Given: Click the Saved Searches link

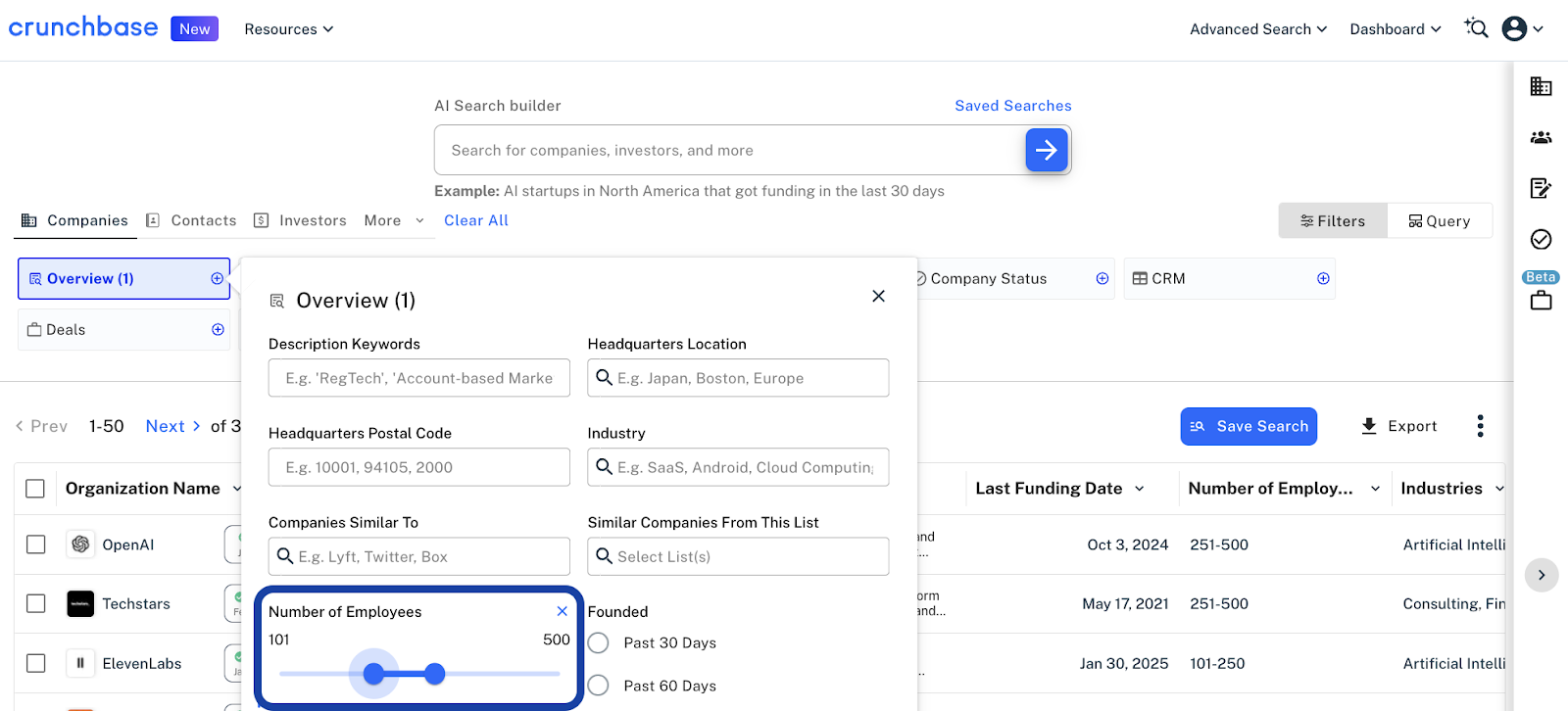Looking at the screenshot, I should coord(1013,106).
